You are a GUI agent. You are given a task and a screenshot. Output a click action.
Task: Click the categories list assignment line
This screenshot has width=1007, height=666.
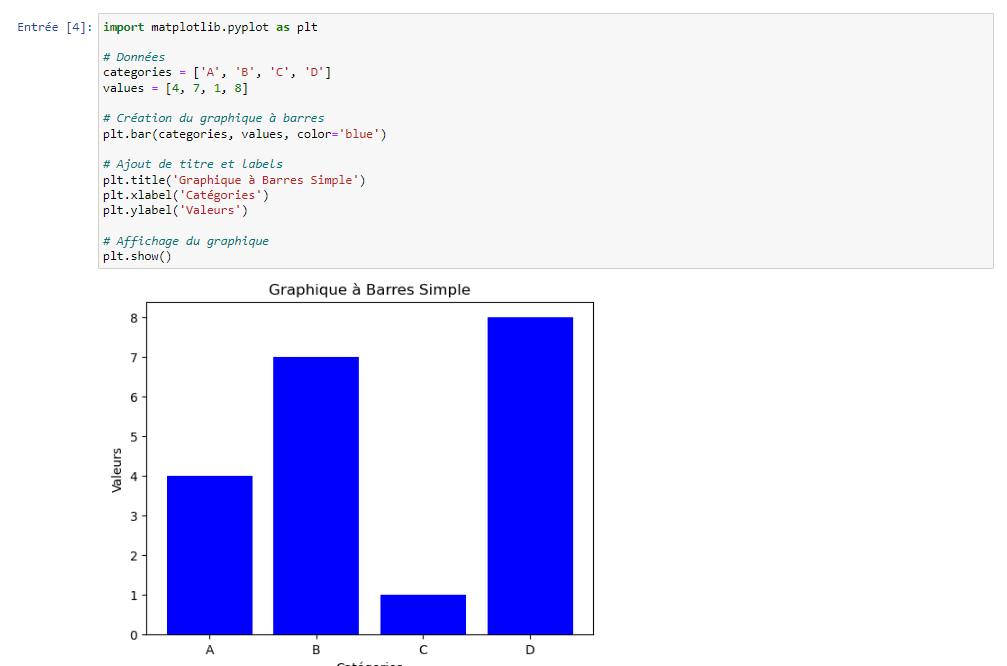(217, 72)
